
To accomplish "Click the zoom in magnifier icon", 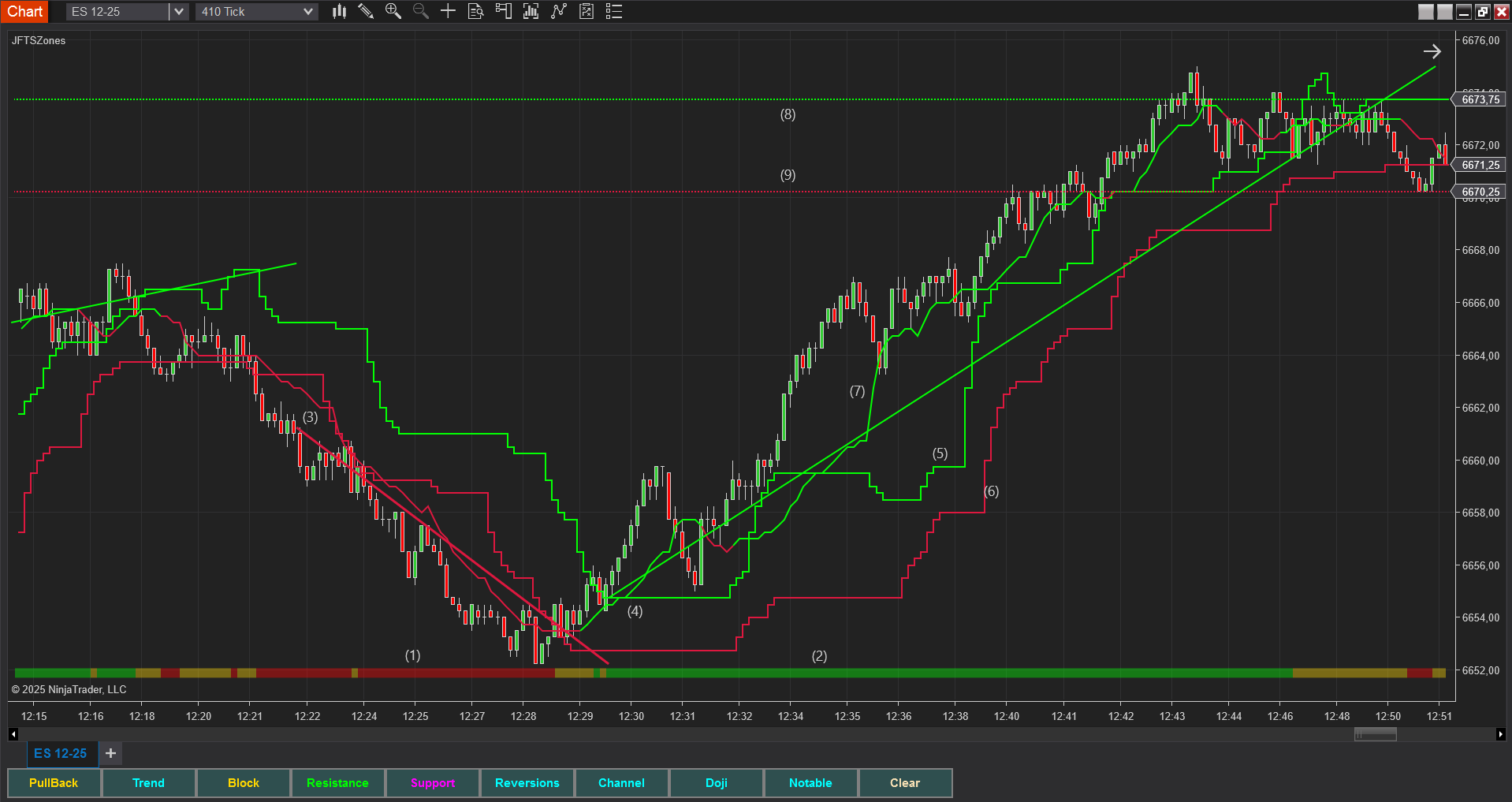I will click(393, 11).
